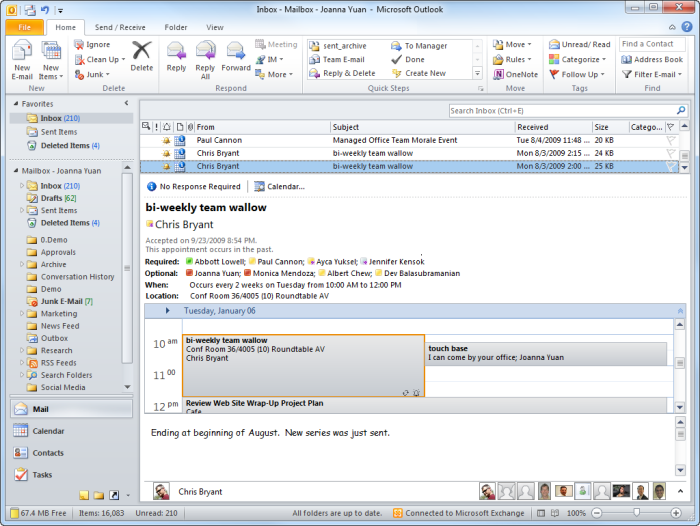The width and height of the screenshot is (700, 526).
Task: Open the Follow Up flag menu
Action: [576, 74]
